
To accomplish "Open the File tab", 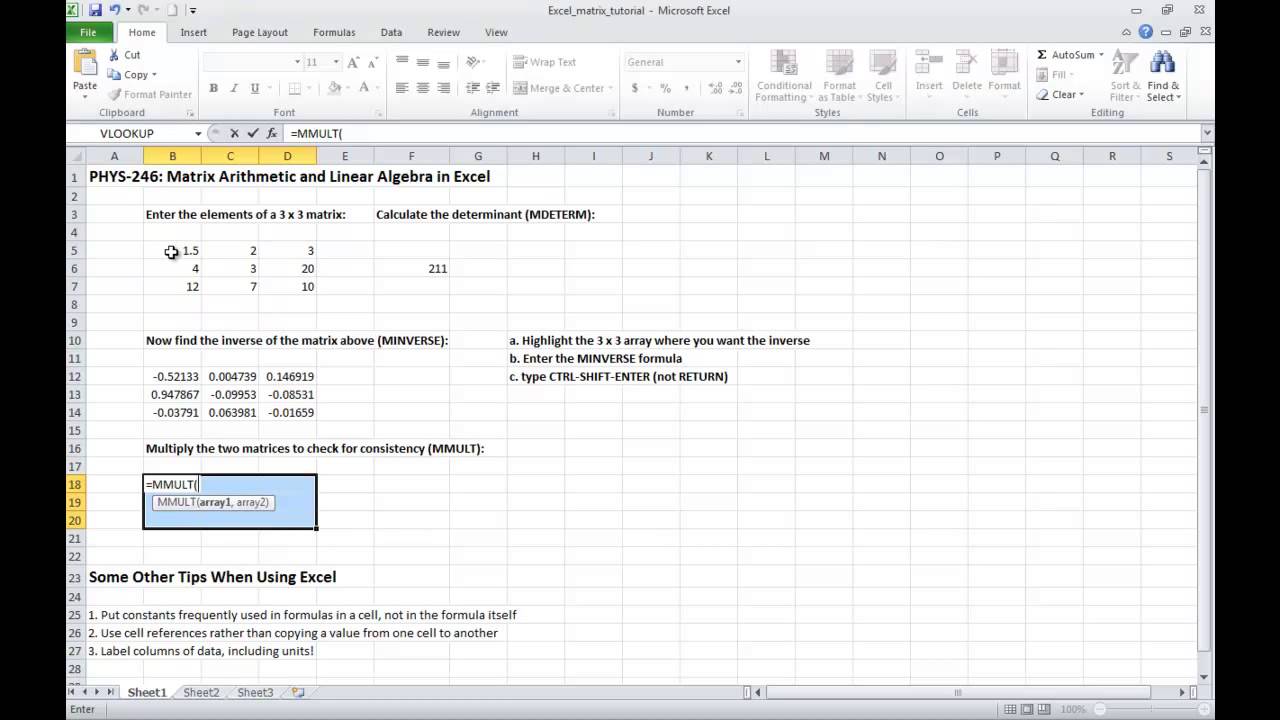I will [88, 32].
